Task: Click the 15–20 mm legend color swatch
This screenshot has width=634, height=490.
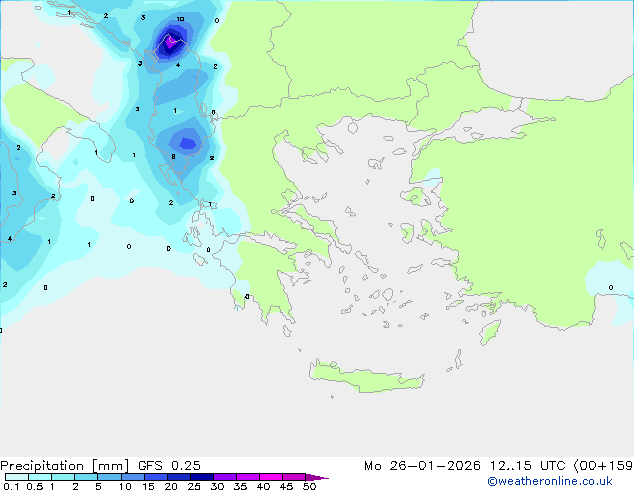Action: click(x=155, y=477)
